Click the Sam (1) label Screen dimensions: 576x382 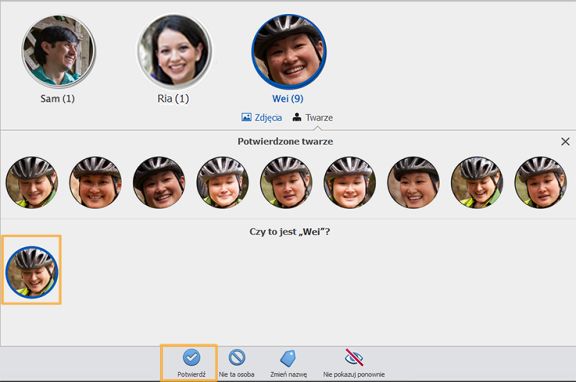click(58, 98)
